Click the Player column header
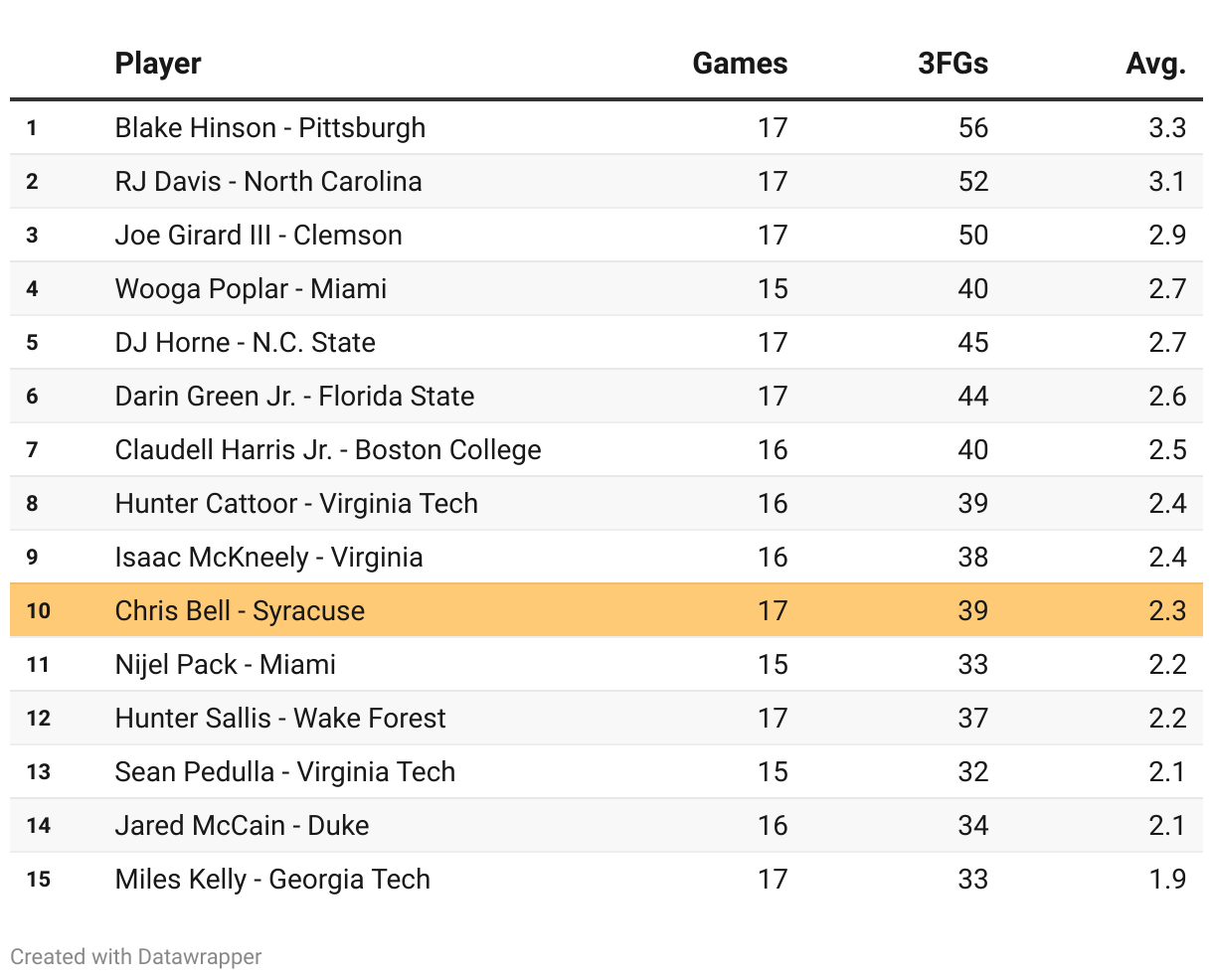1213x980 pixels. click(x=158, y=64)
